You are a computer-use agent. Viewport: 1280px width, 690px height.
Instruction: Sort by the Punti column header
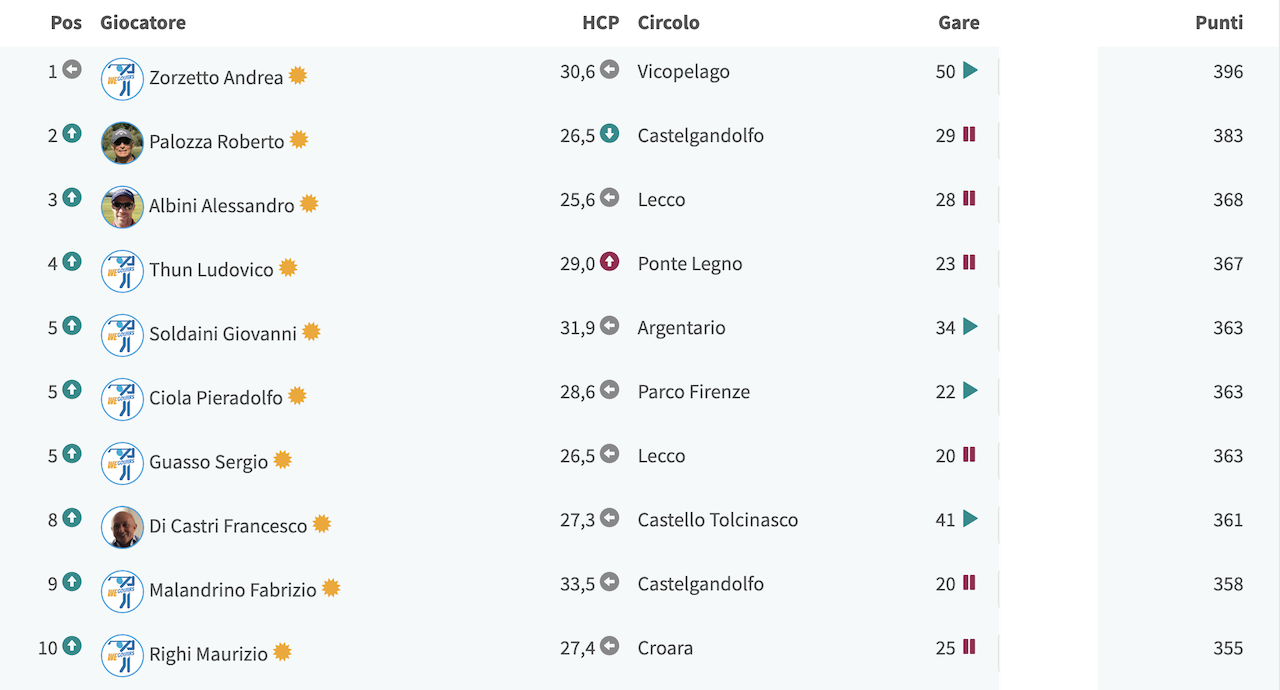(x=1219, y=22)
